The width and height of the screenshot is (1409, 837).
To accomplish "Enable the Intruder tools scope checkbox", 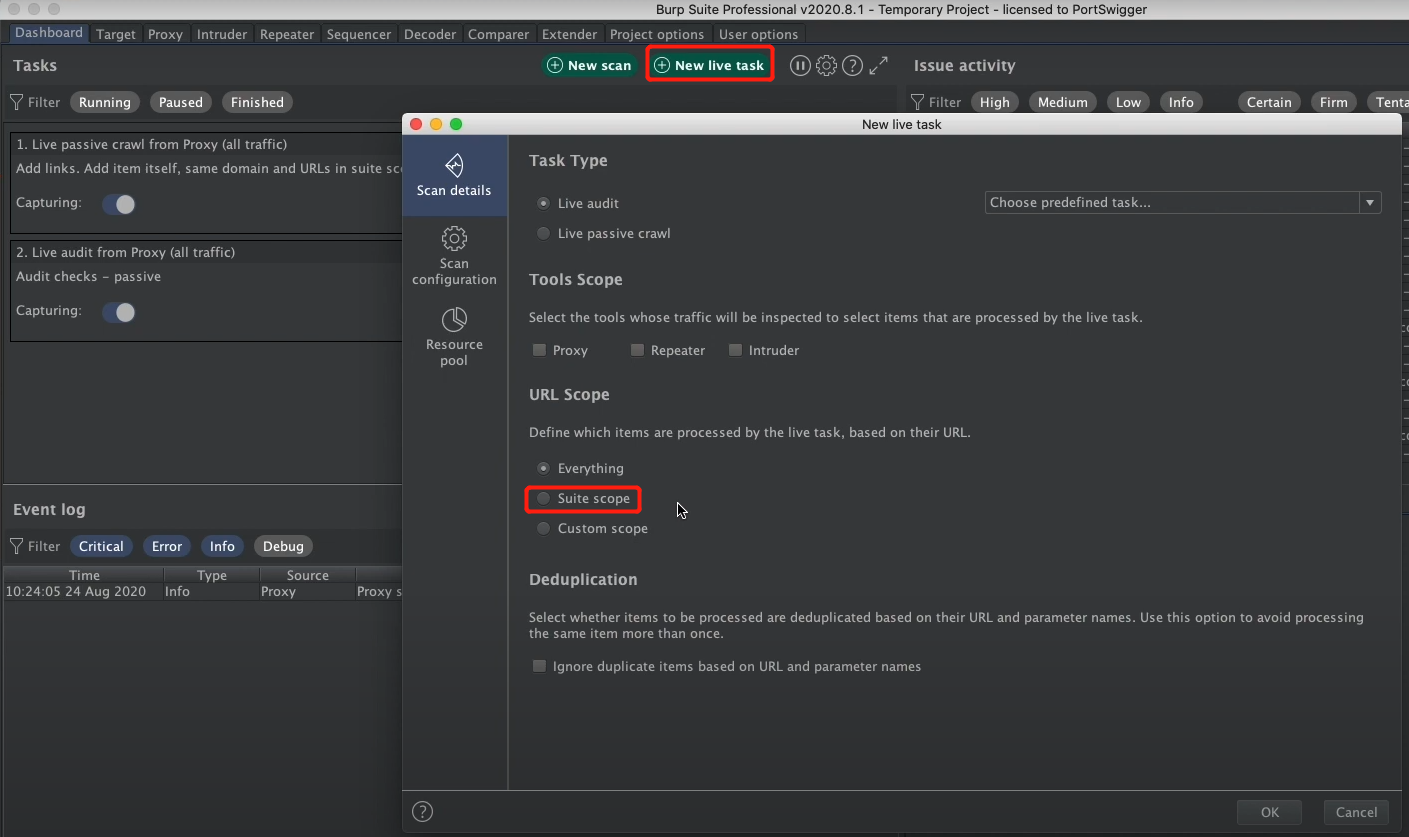I will coord(736,350).
